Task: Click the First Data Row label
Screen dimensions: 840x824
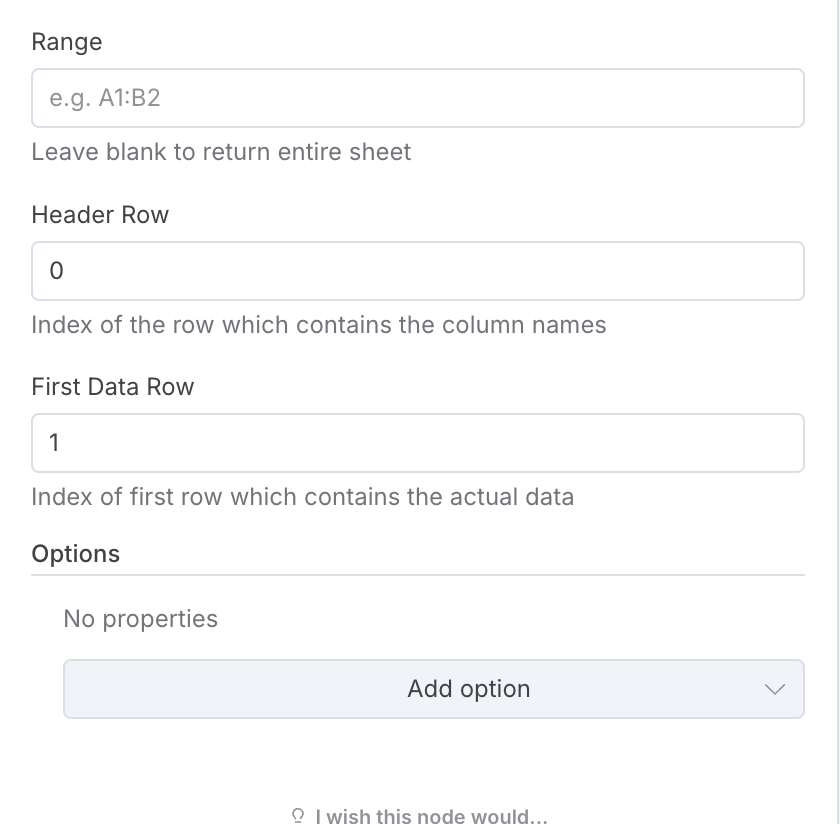Action: 113,387
